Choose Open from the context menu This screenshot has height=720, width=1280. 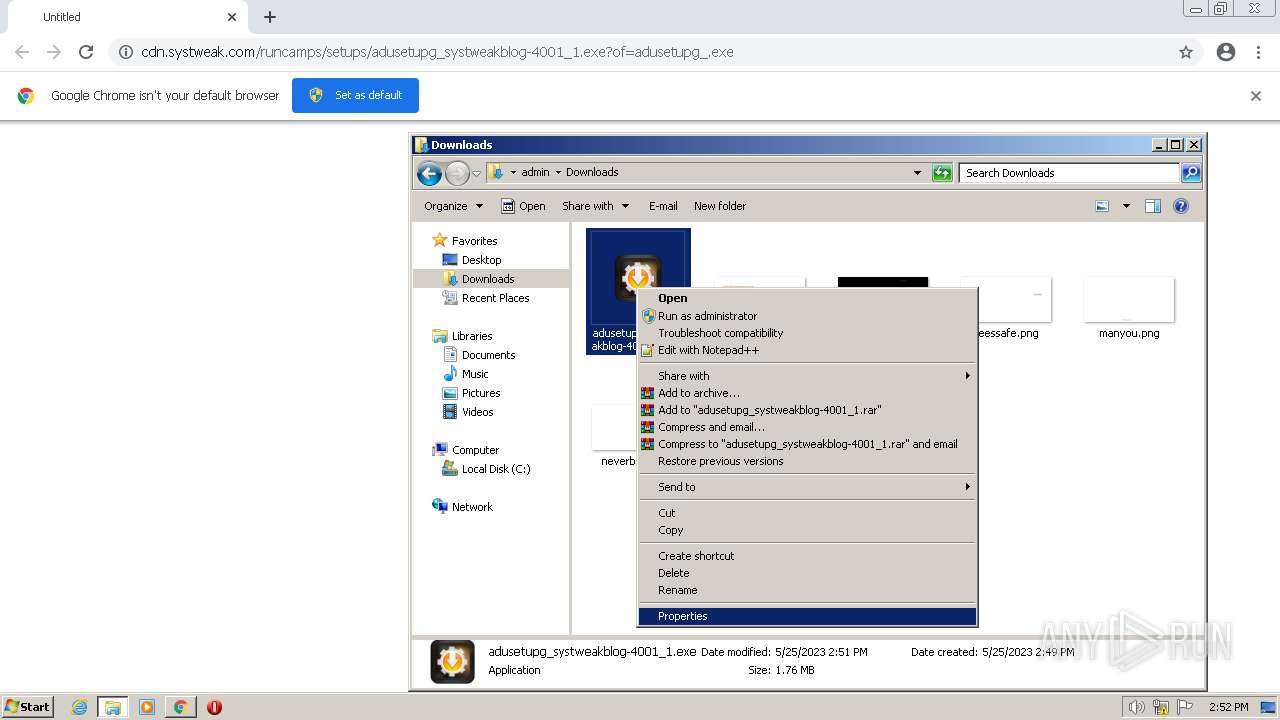click(x=807, y=298)
